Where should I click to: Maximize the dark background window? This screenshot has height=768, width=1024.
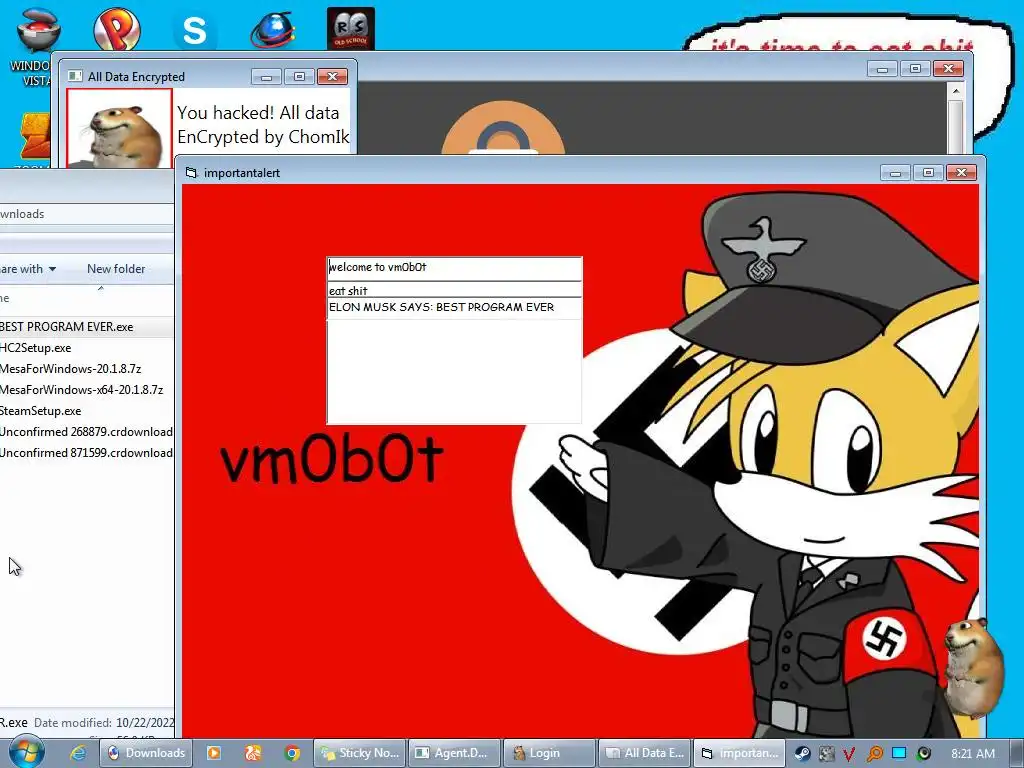click(916, 69)
